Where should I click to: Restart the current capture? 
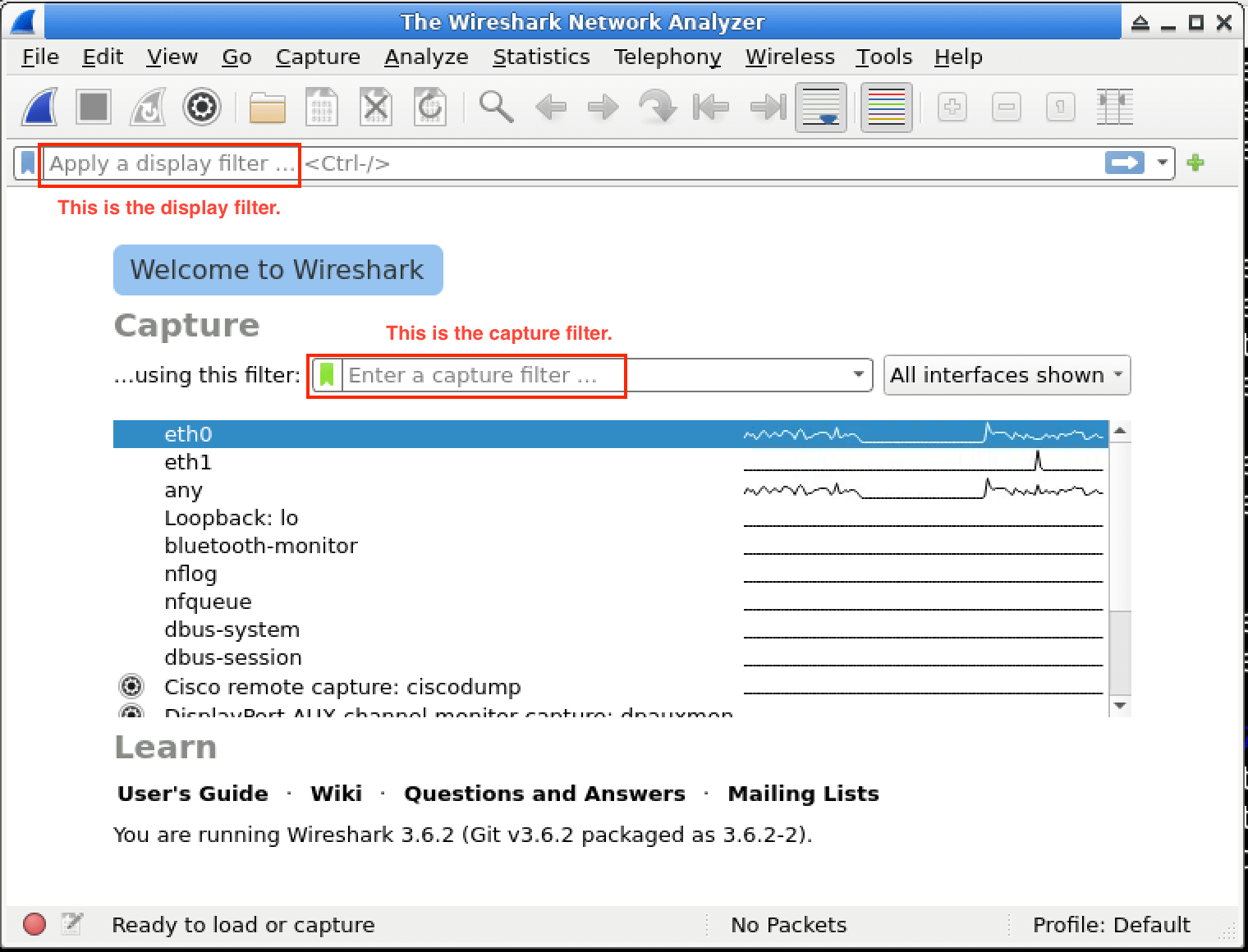point(147,107)
